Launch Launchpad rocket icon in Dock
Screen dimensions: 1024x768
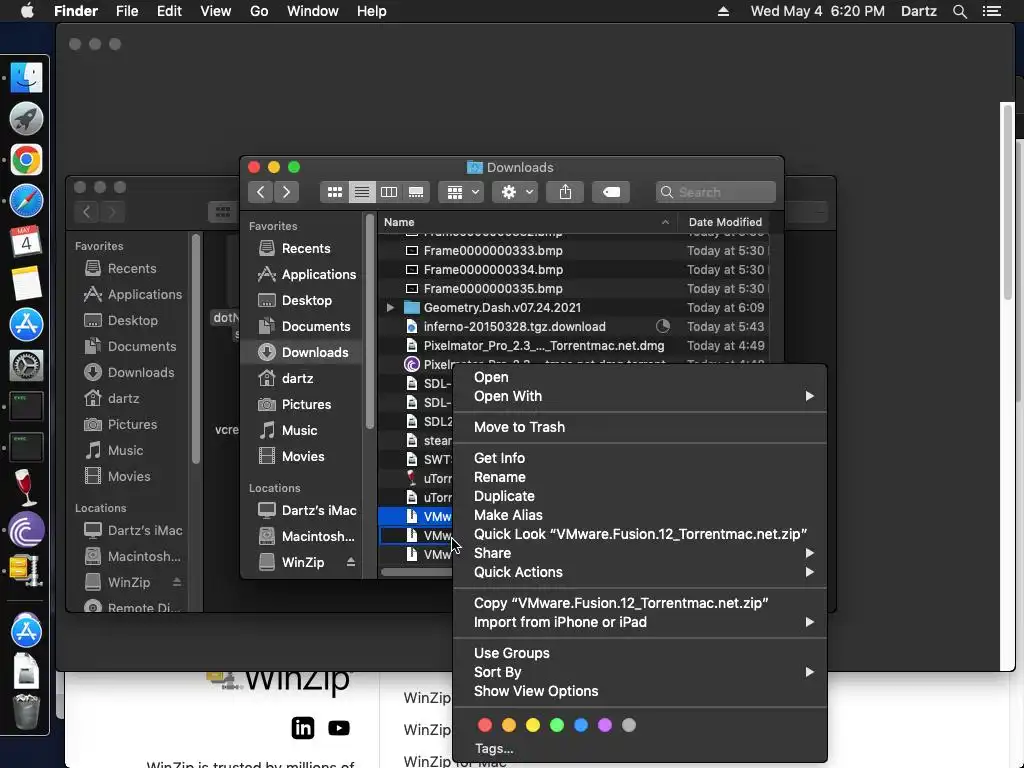pyautogui.click(x=26, y=119)
